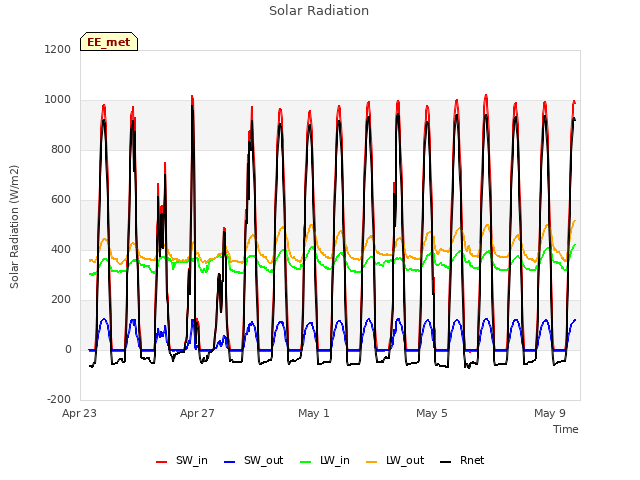The image size is (640, 480).
Task: Click the 200 y-axis tick label
Action: [x=61, y=300]
